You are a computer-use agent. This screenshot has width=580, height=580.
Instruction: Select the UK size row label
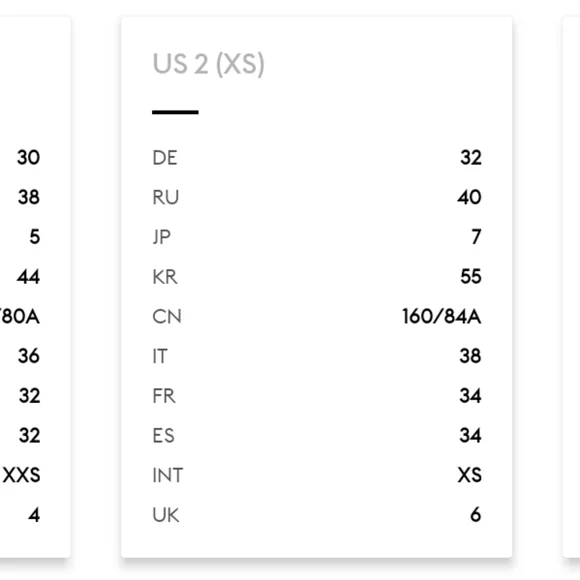166,515
